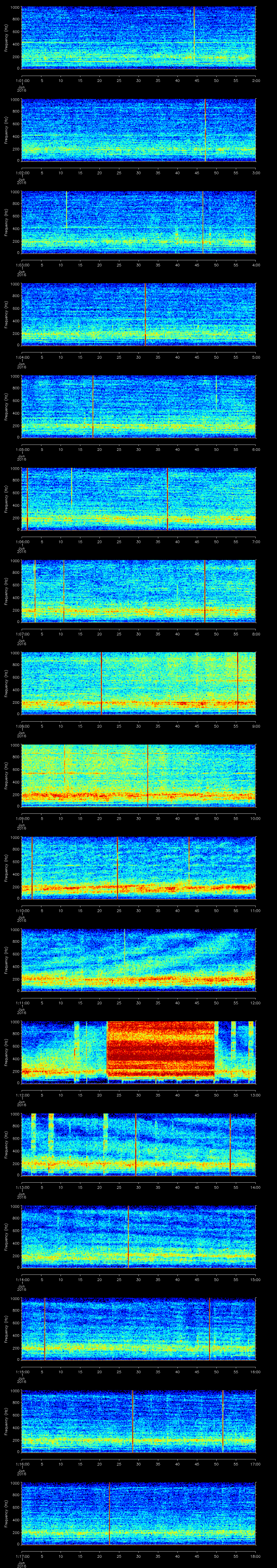Click the red vertical line at 18 seconds in 1:05:00 panel
The image size is (277, 1568).
pos(93,407)
